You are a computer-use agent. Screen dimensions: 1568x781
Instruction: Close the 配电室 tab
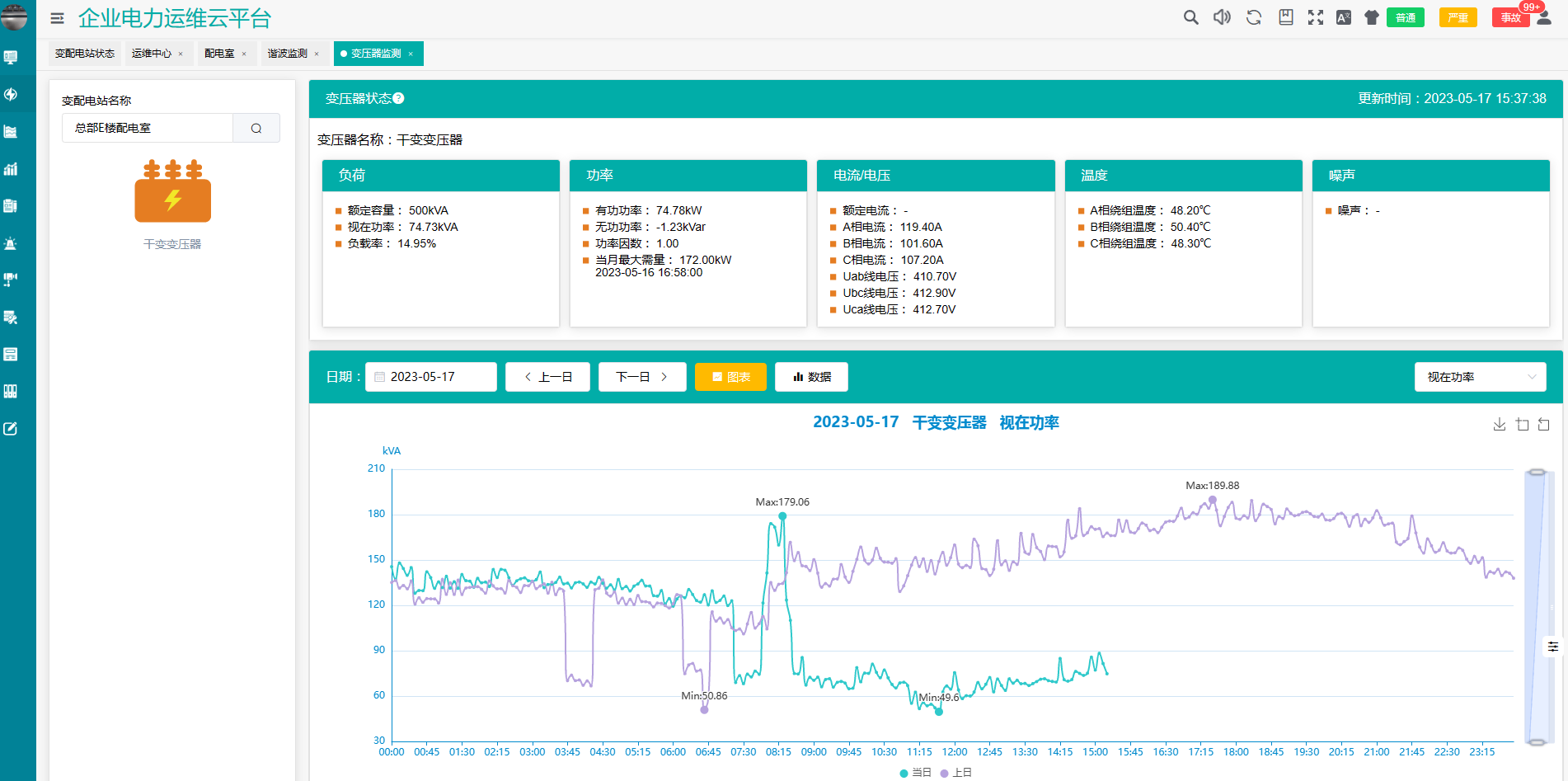(244, 54)
